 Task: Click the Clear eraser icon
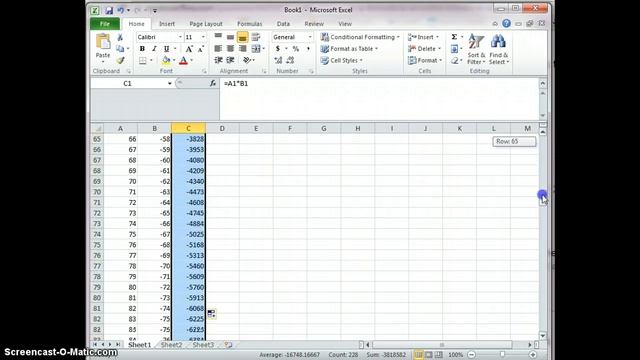click(454, 60)
